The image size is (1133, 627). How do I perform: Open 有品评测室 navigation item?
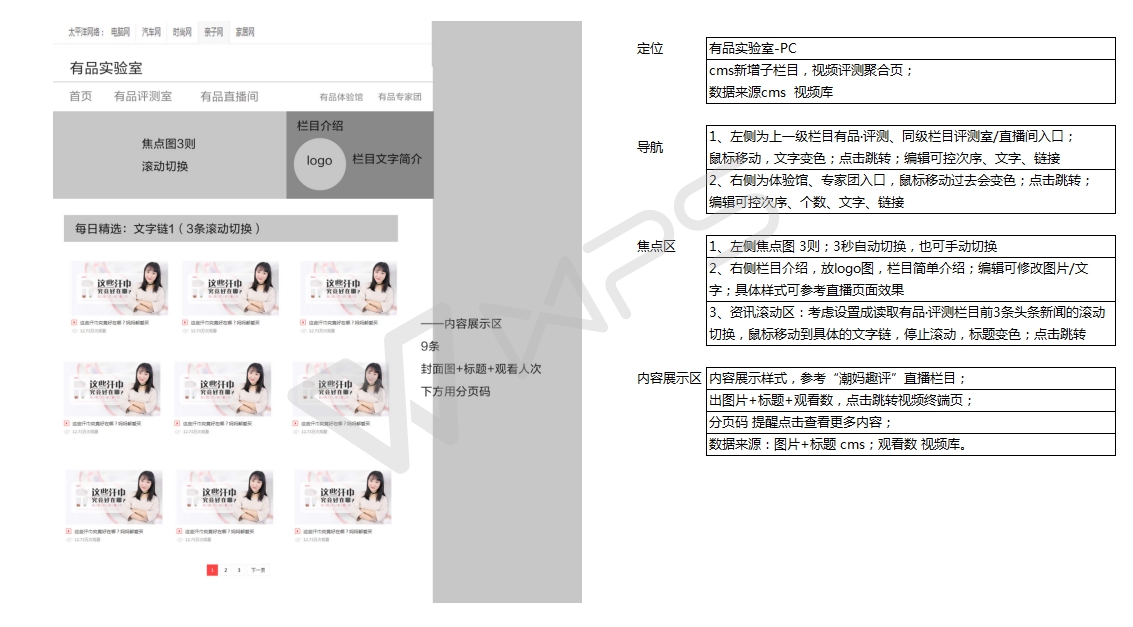coord(143,97)
